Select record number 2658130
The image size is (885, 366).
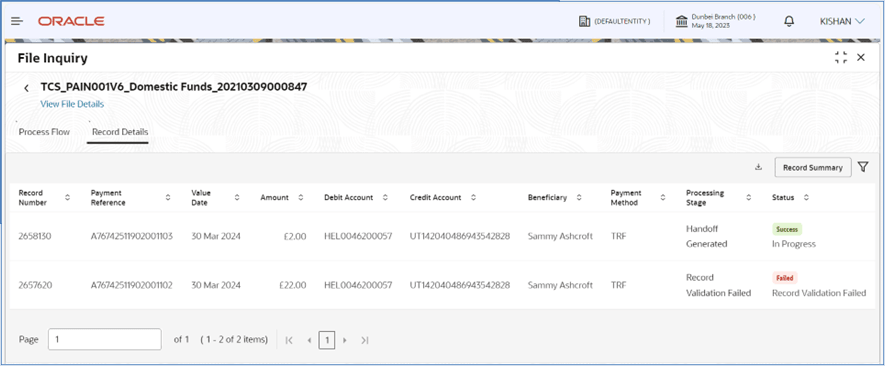[35, 236]
